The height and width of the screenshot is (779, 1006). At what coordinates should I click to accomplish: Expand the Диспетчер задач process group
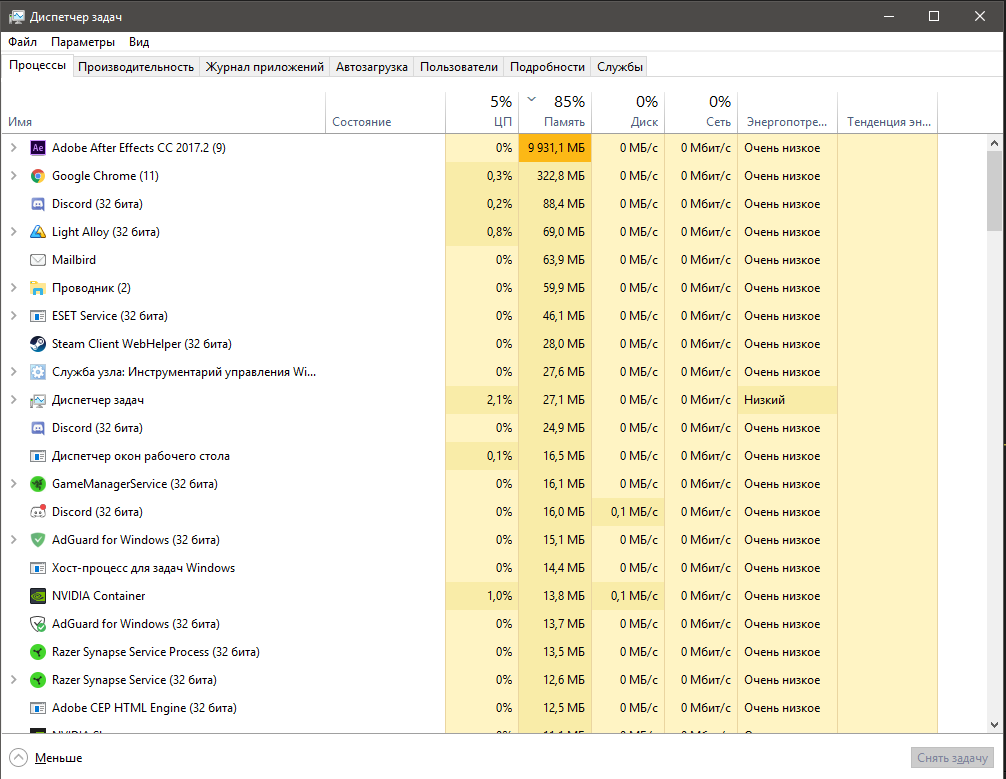click(13, 400)
